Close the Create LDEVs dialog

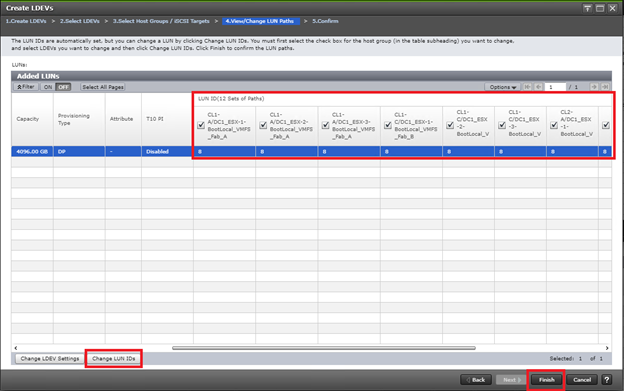612,8
